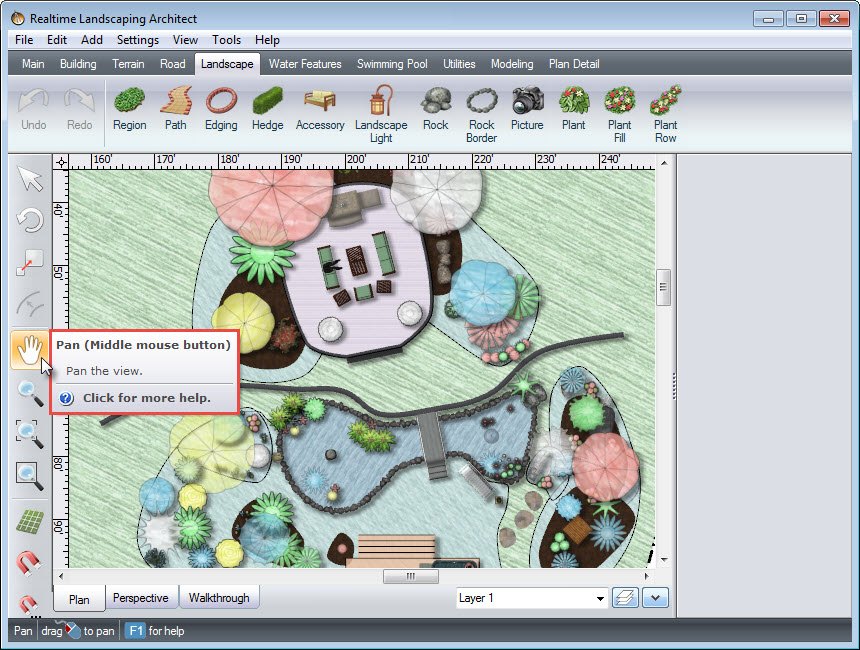Select the Plant Row tool
Screen dimensions: 860x650
point(665,114)
